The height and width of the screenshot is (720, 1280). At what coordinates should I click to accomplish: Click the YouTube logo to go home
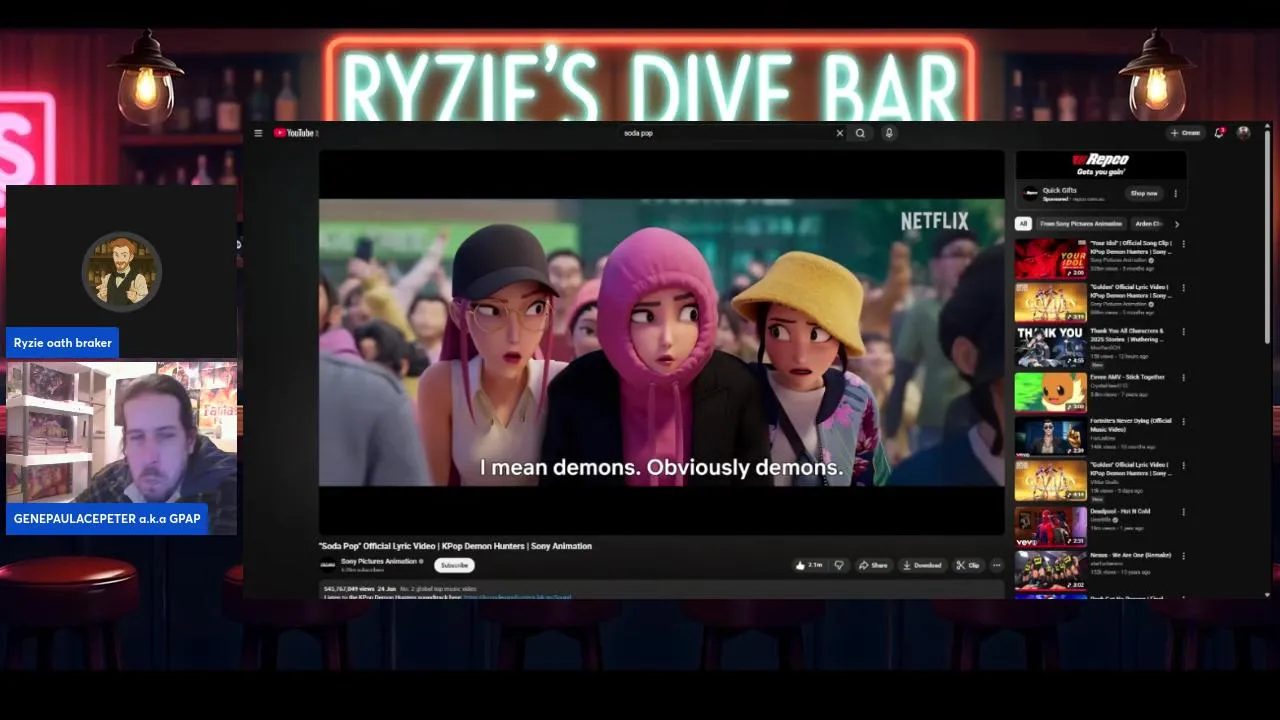pyautogui.click(x=295, y=133)
